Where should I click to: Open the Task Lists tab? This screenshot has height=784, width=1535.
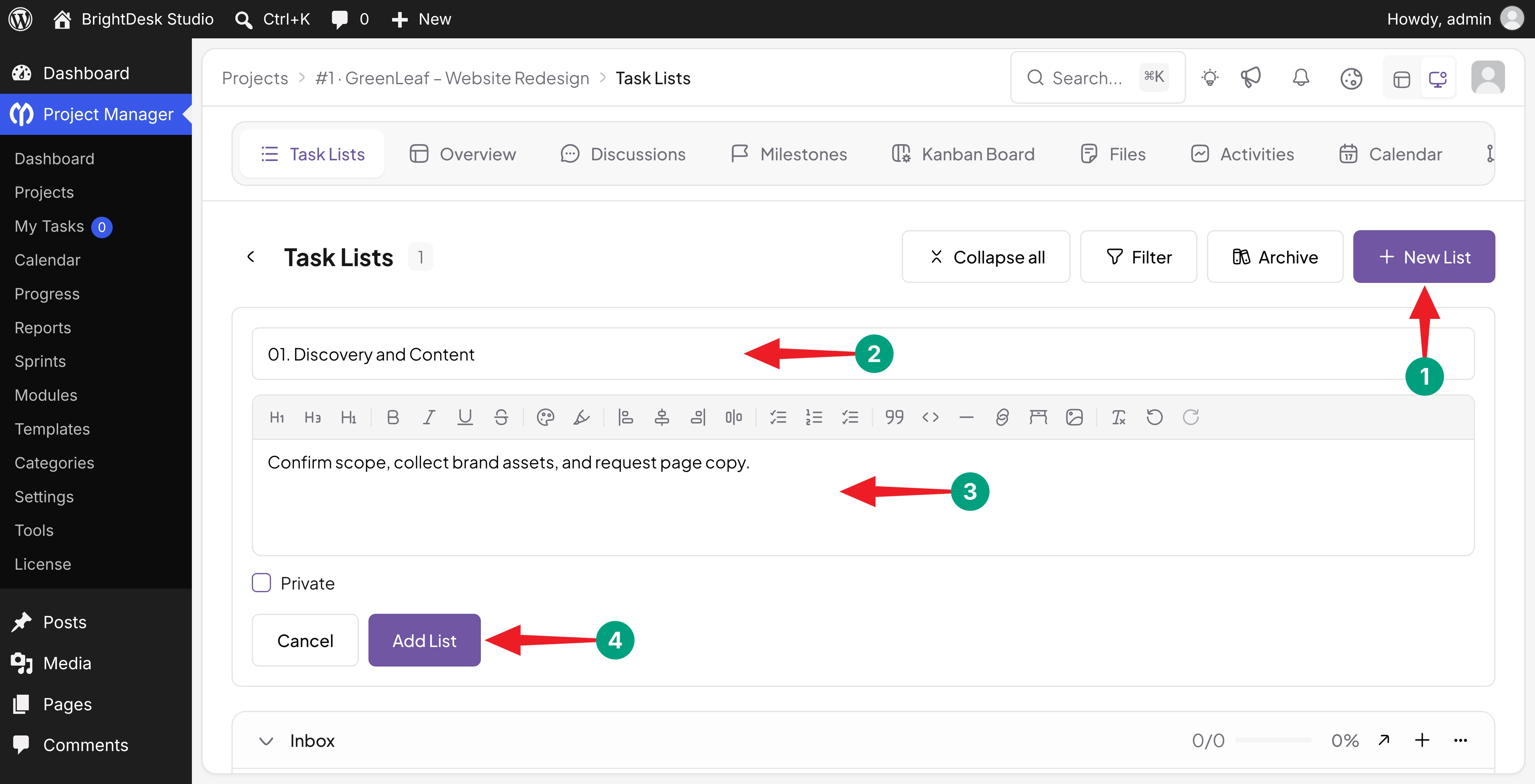tap(312, 154)
